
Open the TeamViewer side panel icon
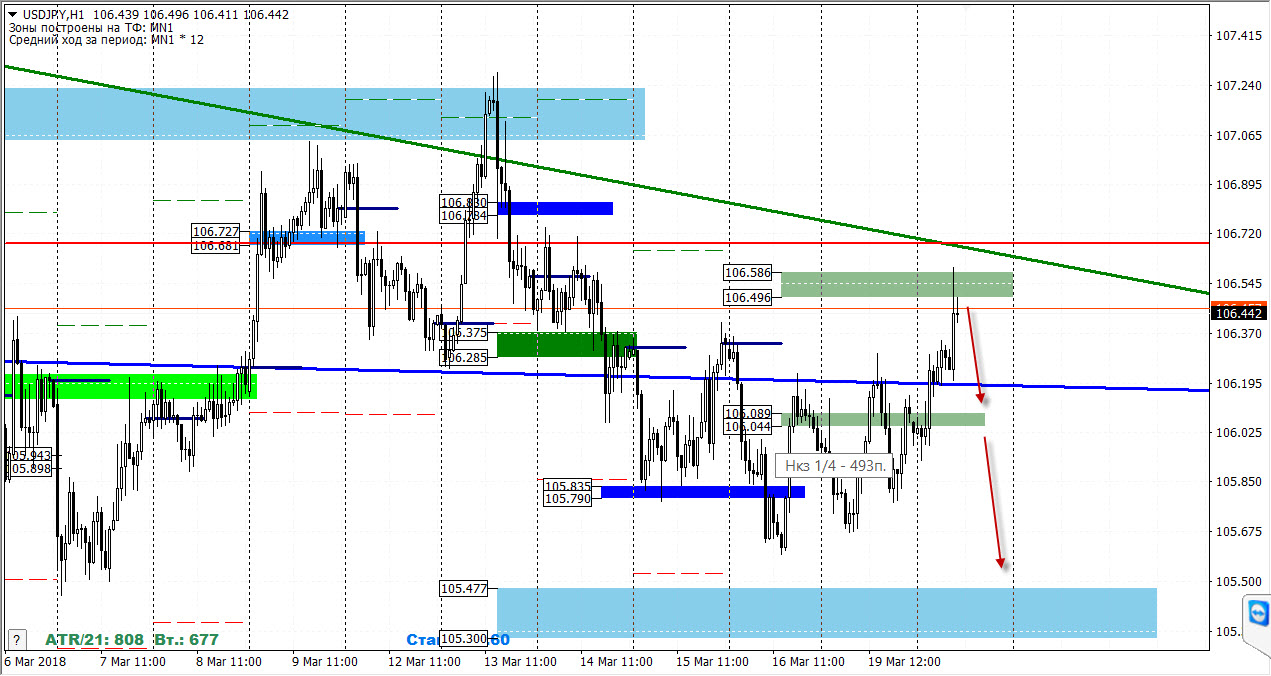pos(1258,611)
